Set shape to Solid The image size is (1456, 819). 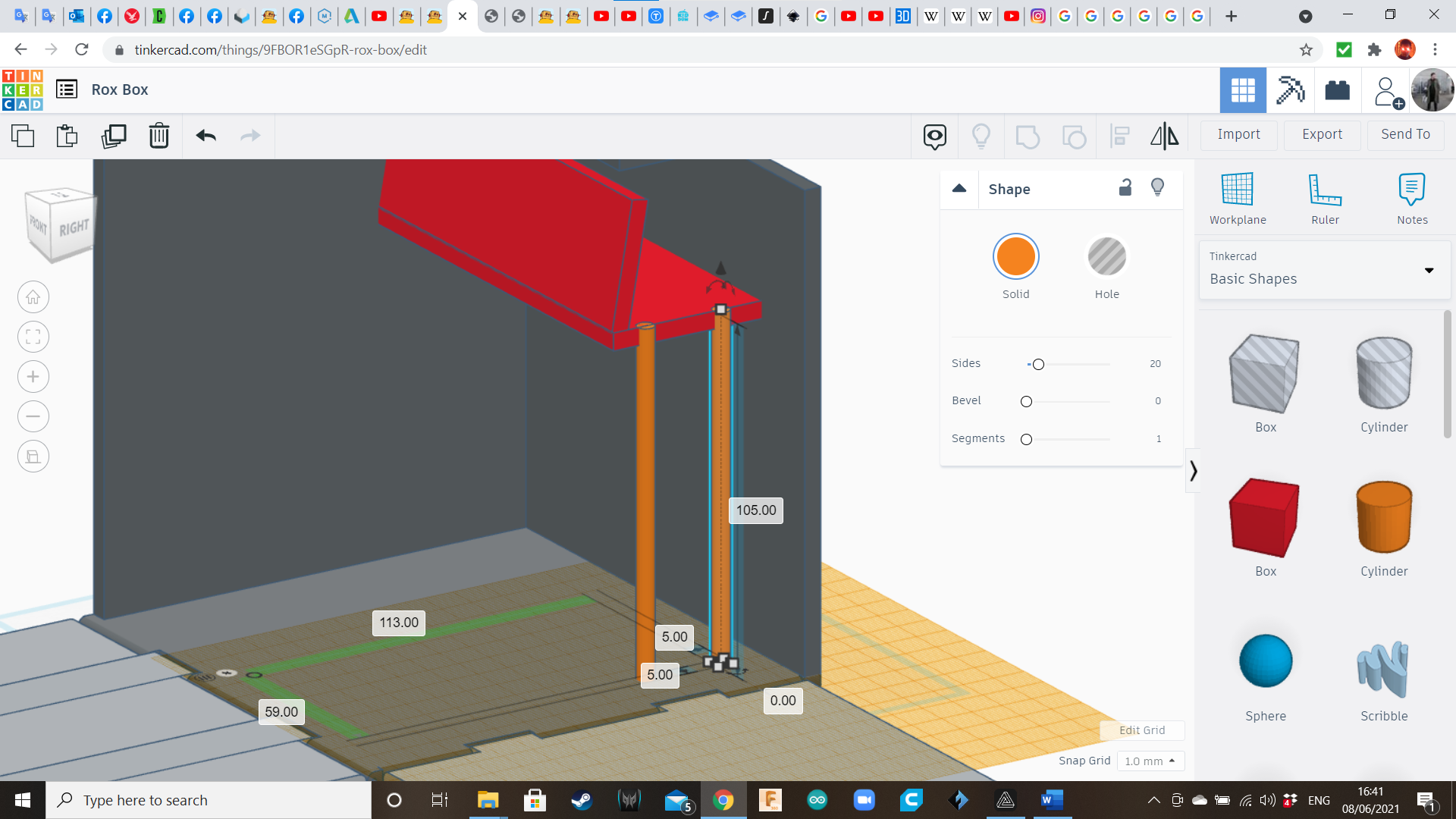[1015, 258]
